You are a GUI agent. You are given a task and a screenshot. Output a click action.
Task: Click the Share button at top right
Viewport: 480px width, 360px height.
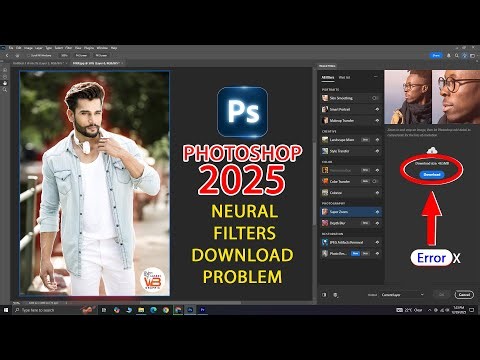tap(436, 56)
